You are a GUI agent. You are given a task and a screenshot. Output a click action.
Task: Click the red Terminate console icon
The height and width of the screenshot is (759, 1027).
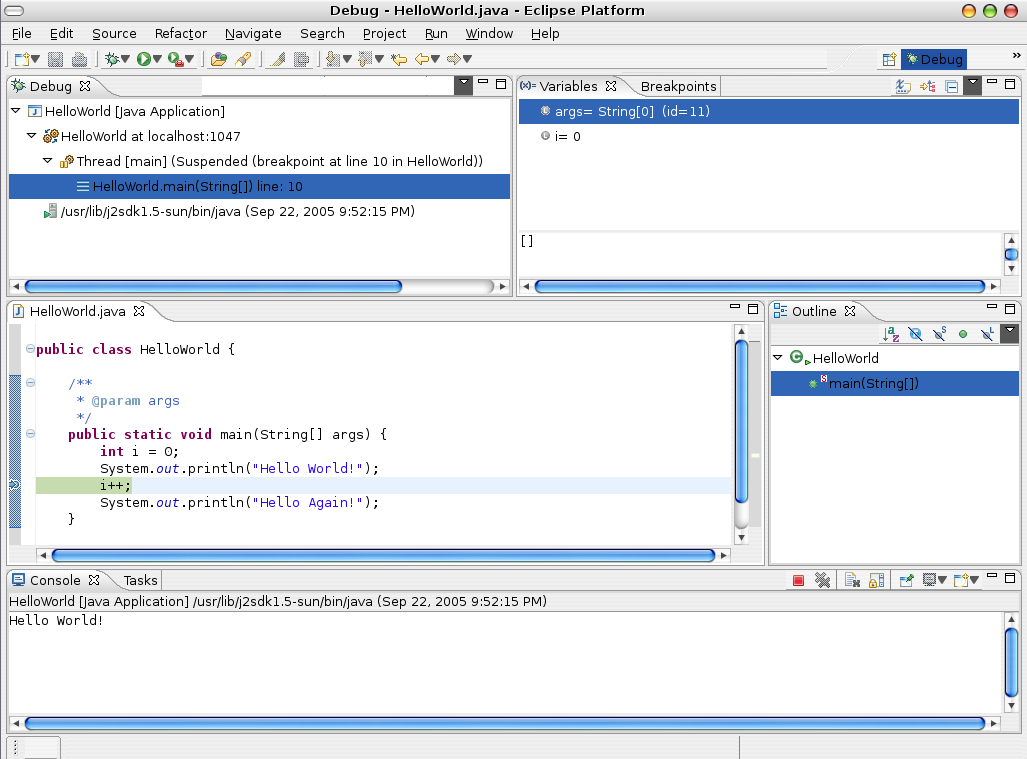pos(798,580)
